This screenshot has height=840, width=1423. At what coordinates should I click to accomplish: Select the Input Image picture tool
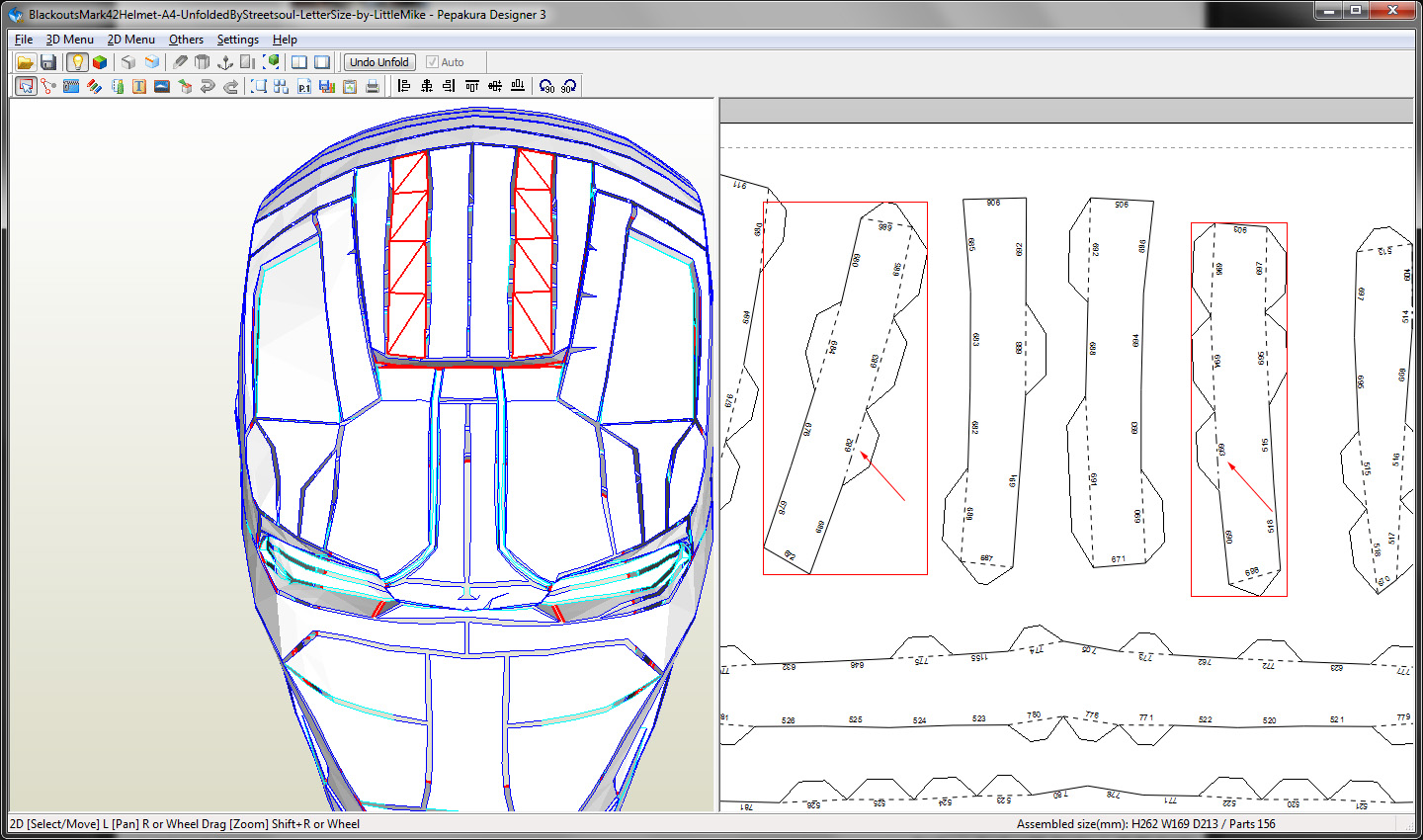coord(162,86)
